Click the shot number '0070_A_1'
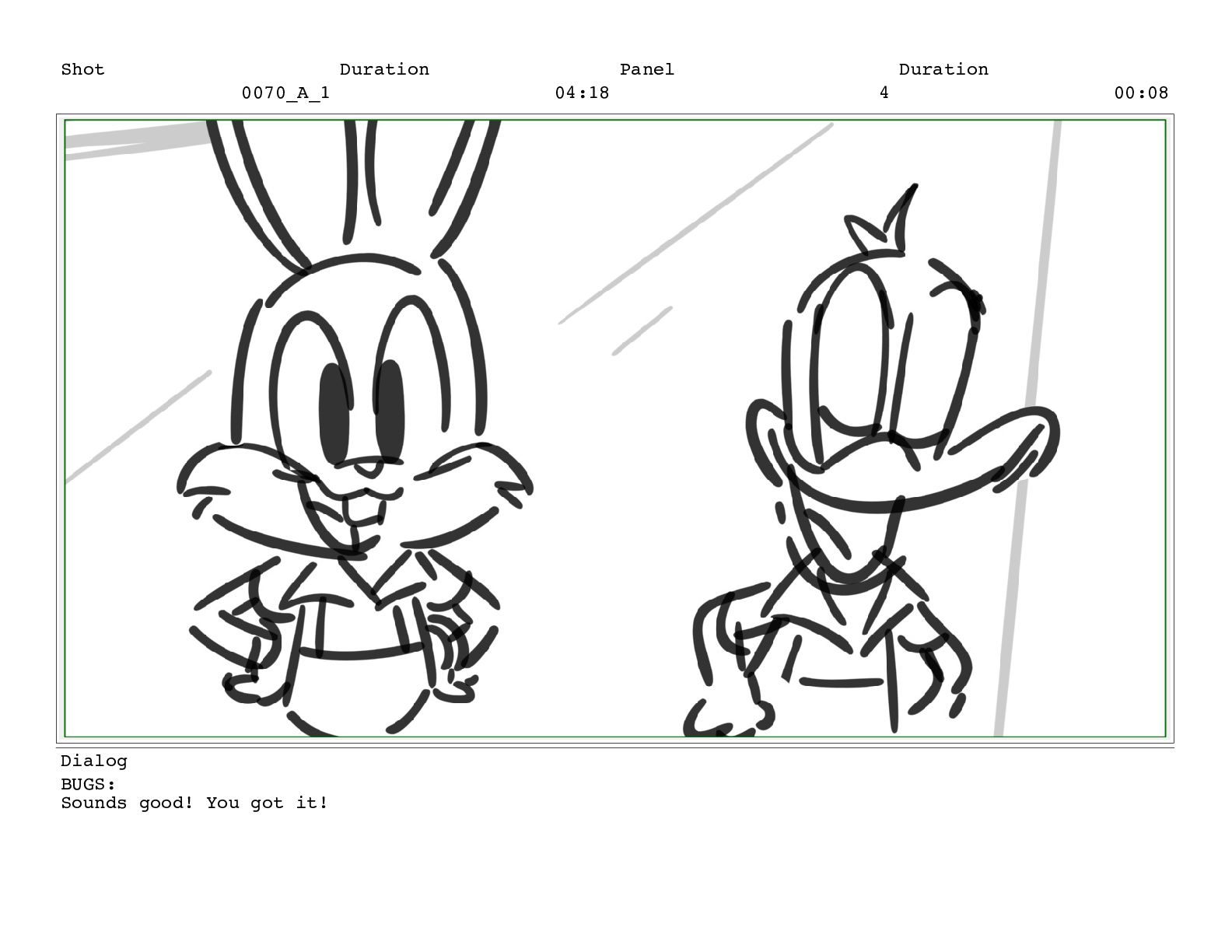 click(285, 93)
